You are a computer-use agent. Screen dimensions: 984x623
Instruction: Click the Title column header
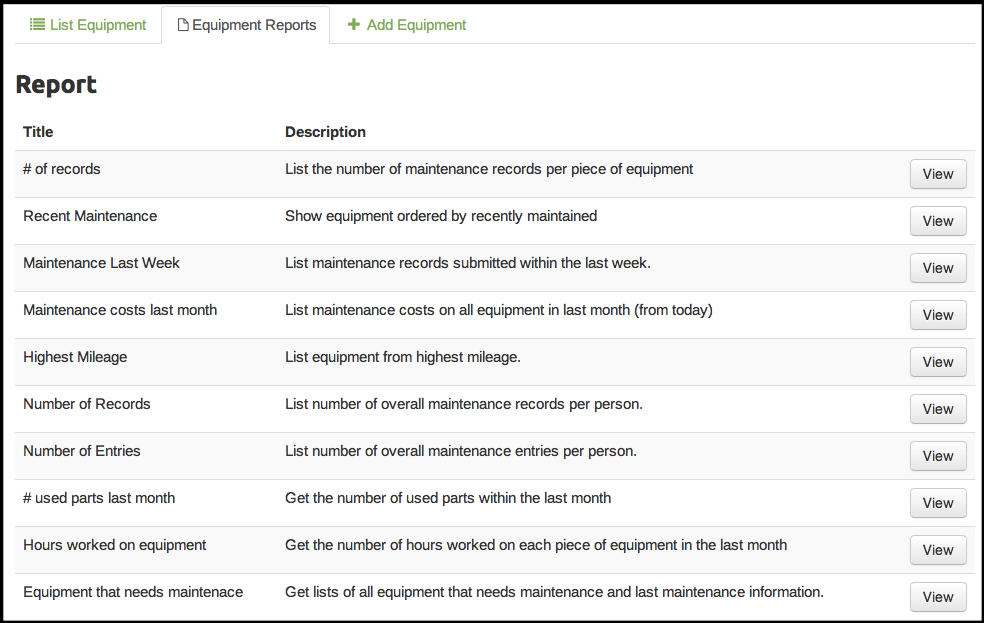[38, 132]
